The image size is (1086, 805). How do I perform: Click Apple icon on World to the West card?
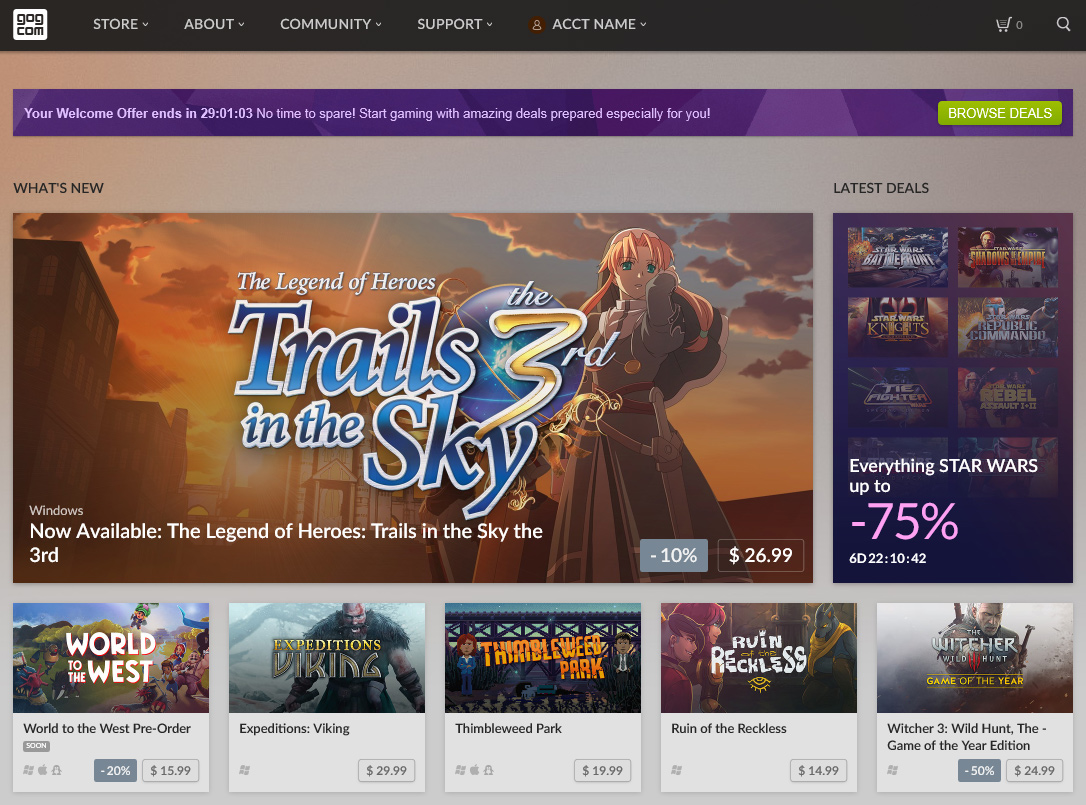(42, 770)
